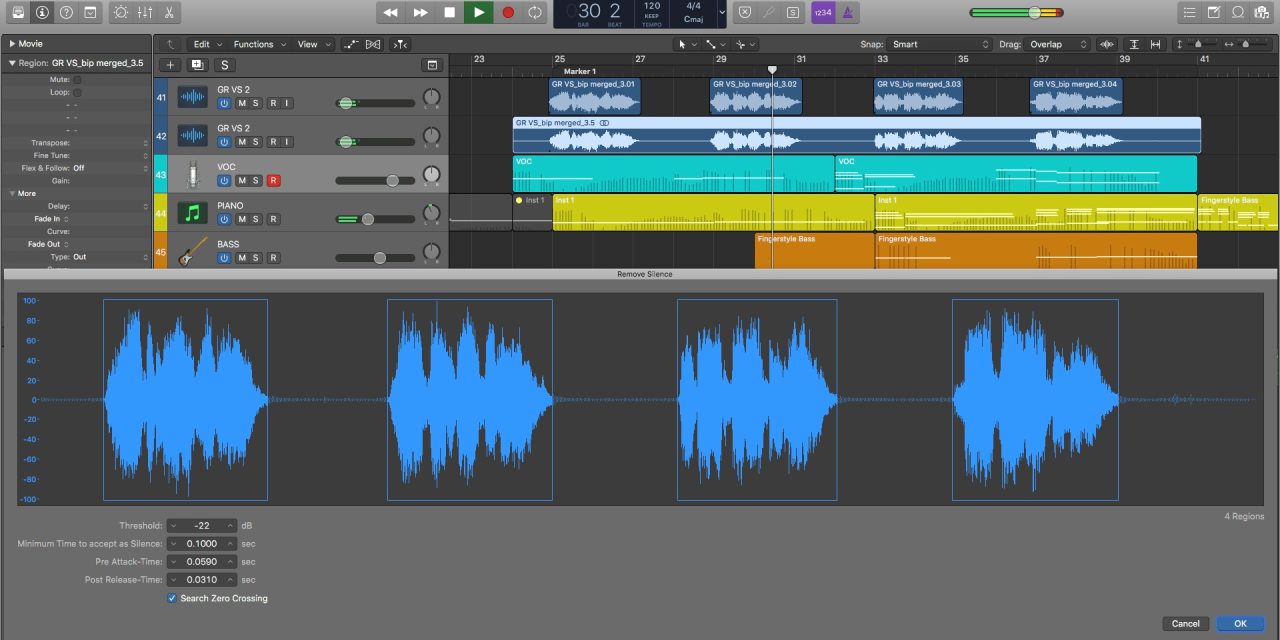
Task: Toggle power on BASS track
Action: pyautogui.click(x=224, y=258)
